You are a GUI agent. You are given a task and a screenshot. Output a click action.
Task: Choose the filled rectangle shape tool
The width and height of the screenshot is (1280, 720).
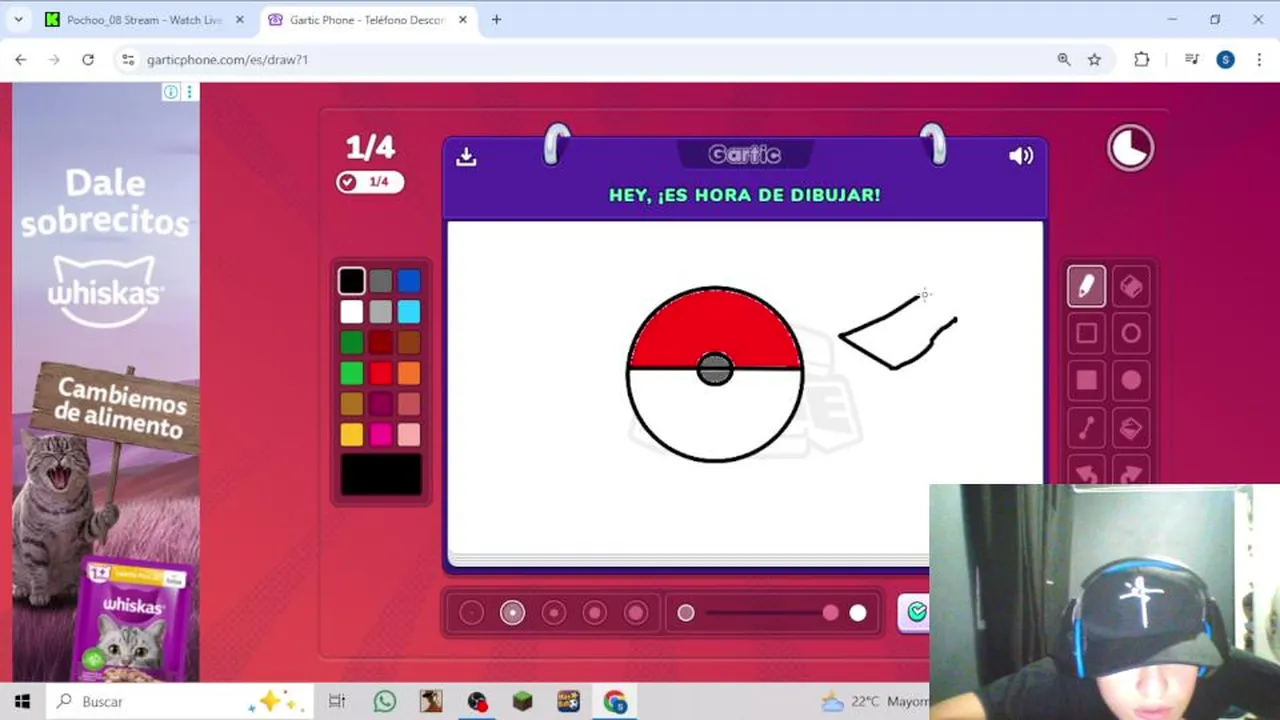click(1086, 380)
